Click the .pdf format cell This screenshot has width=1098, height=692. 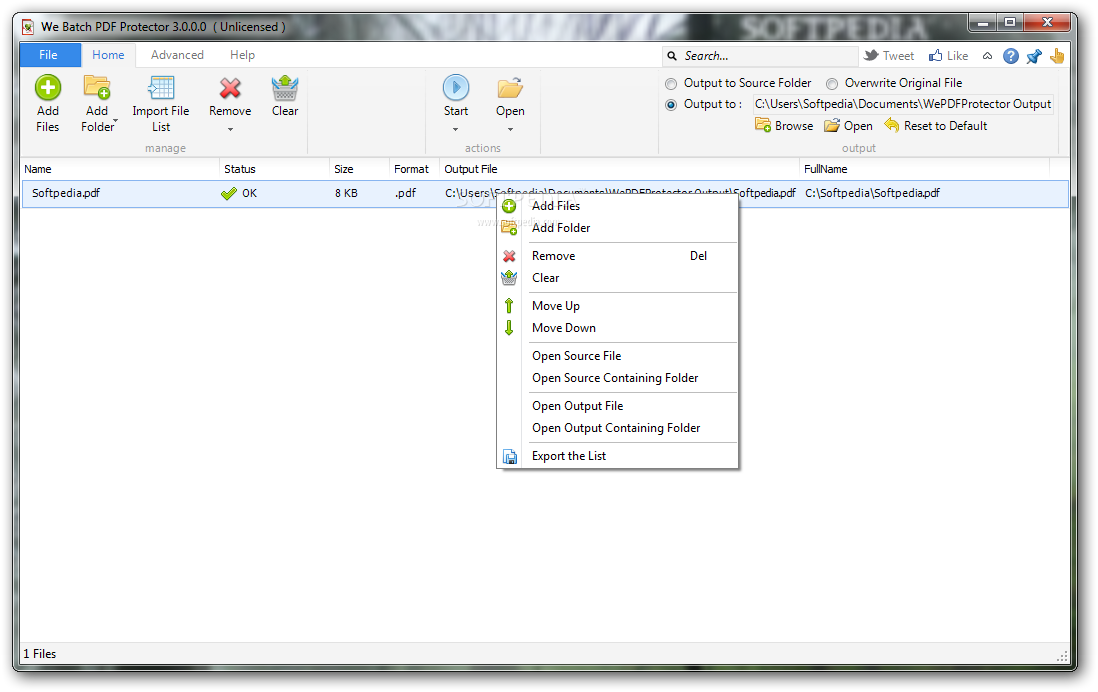tap(405, 193)
